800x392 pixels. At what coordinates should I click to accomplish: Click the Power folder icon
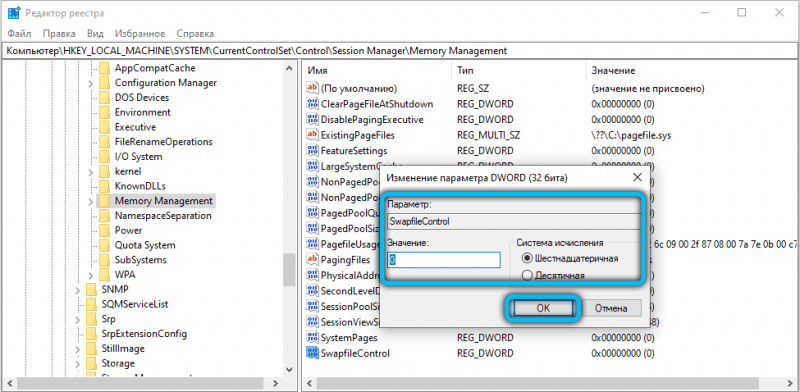point(104,230)
